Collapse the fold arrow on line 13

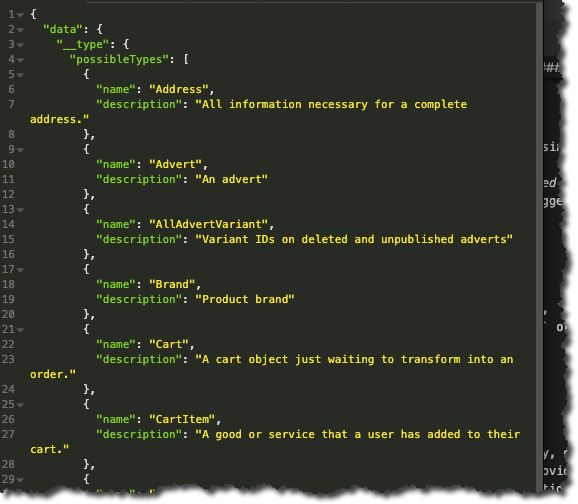pyautogui.click(x=20, y=210)
